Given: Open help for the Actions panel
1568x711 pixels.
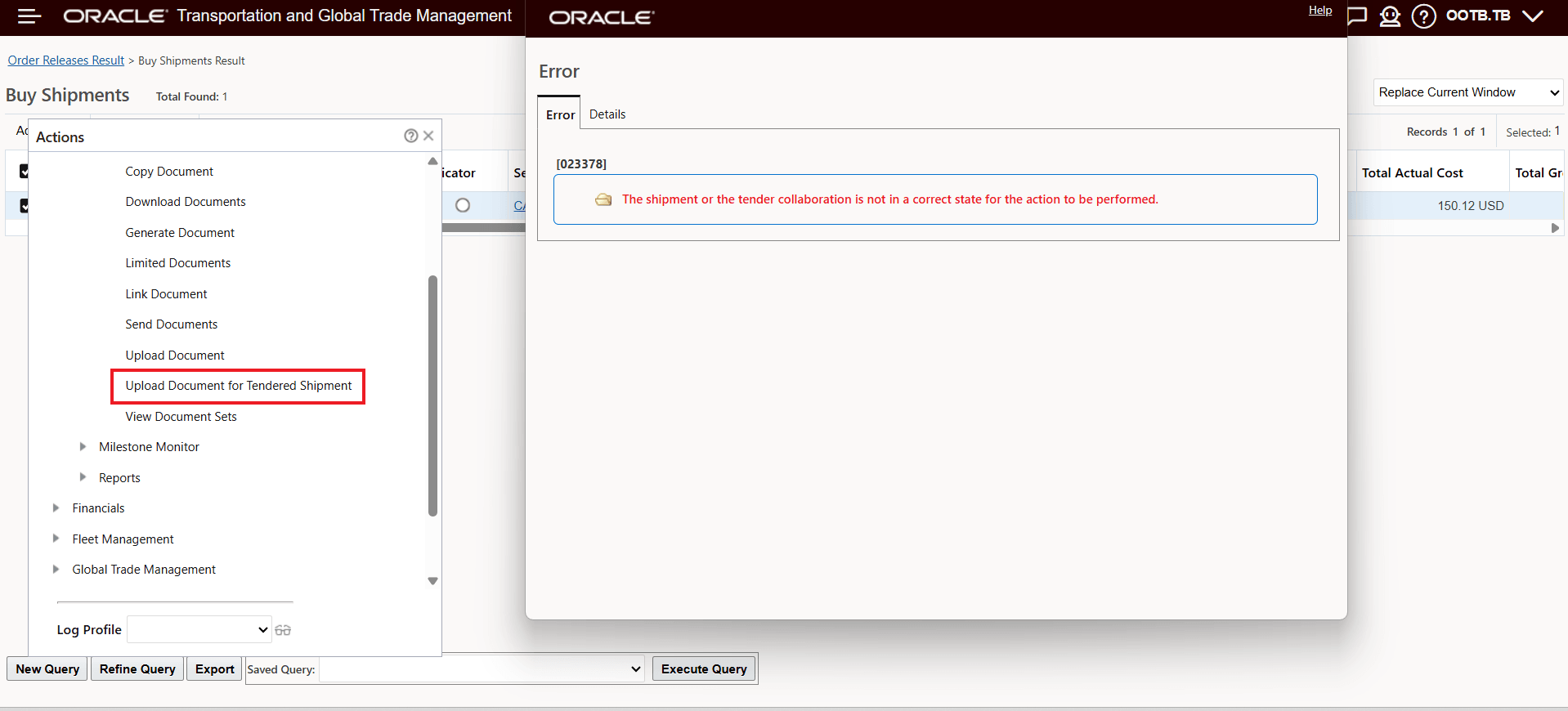Looking at the screenshot, I should (x=411, y=136).
